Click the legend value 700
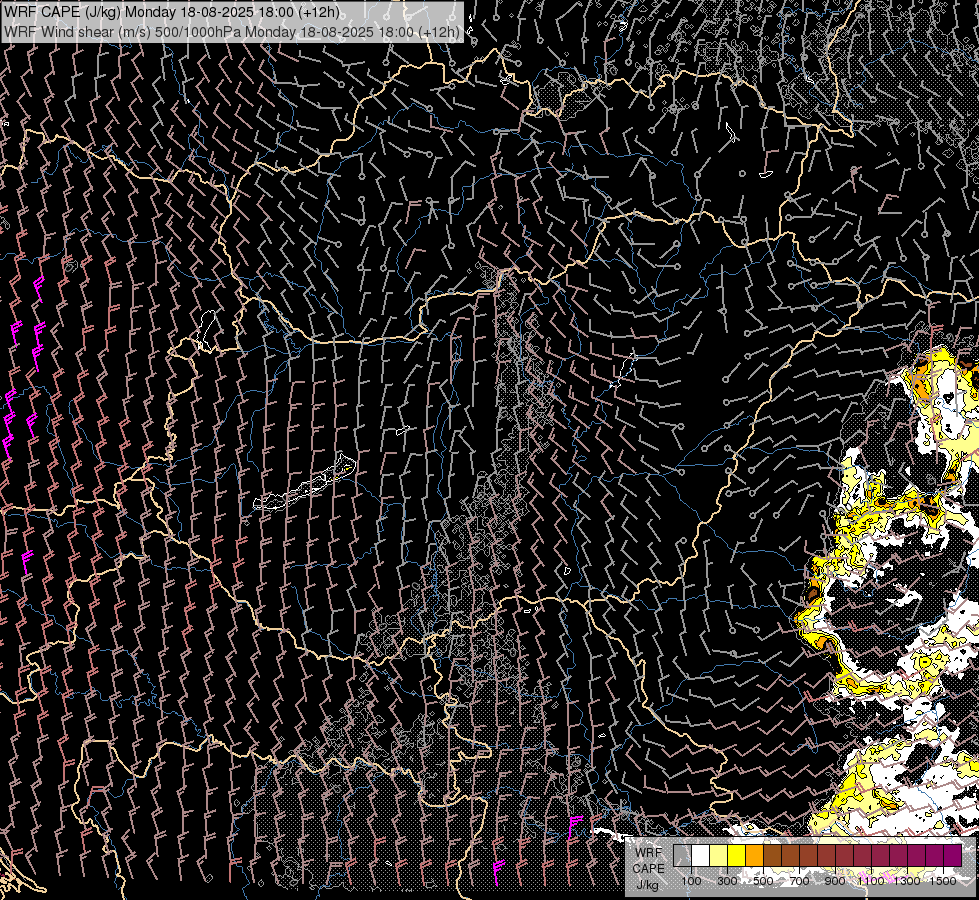Screen dimensions: 979x900 (x=799, y=881)
